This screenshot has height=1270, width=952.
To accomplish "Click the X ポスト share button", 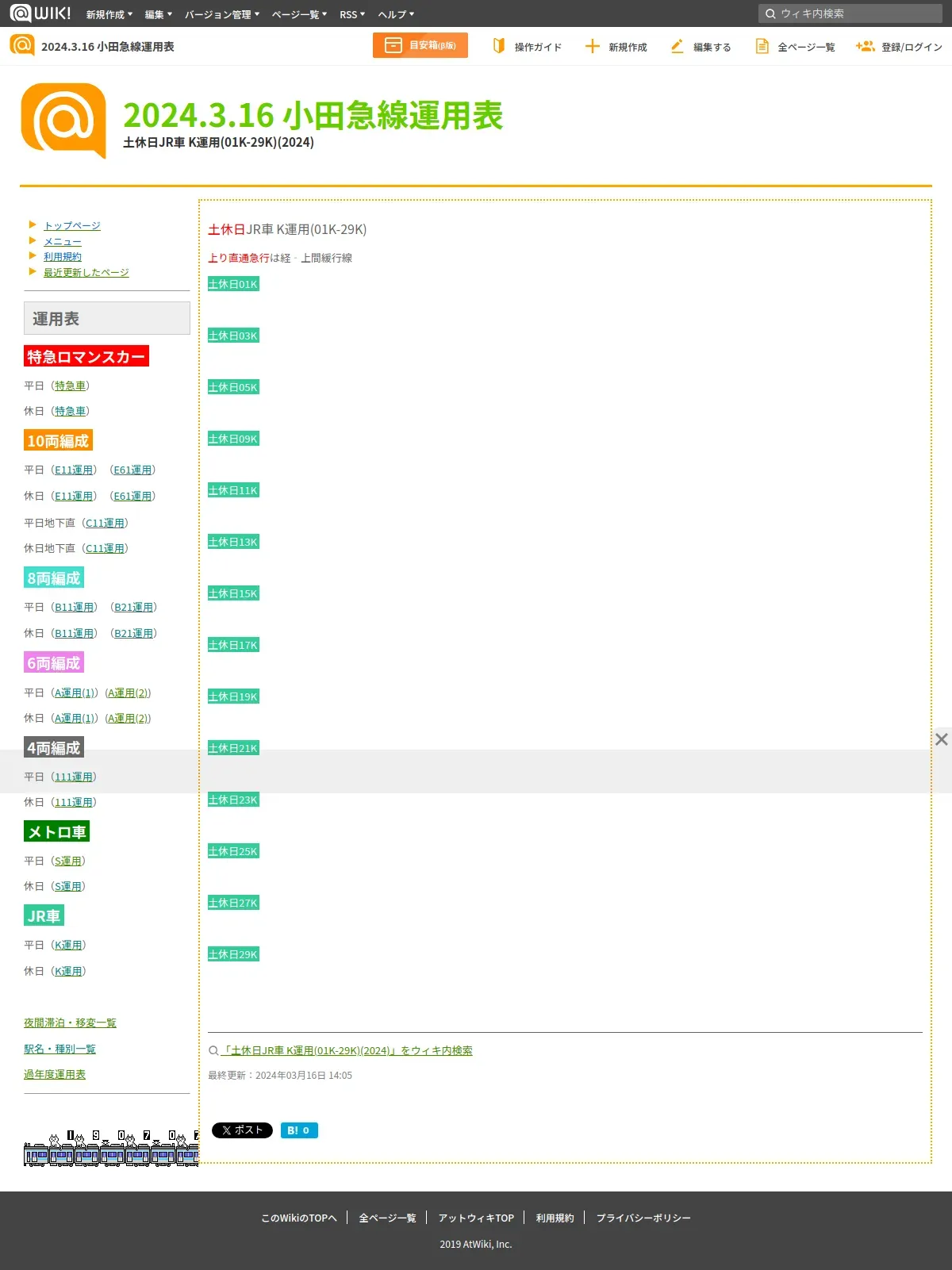I will point(242,1130).
